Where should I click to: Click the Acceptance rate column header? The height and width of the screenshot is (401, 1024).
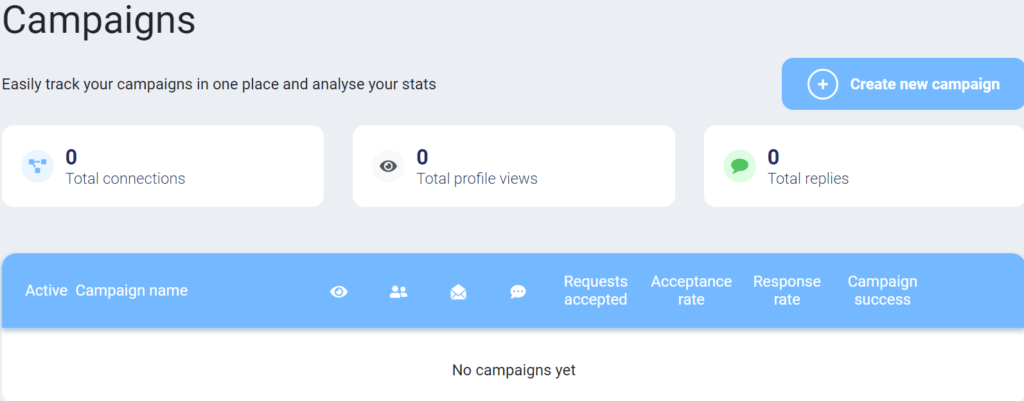tap(691, 291)
